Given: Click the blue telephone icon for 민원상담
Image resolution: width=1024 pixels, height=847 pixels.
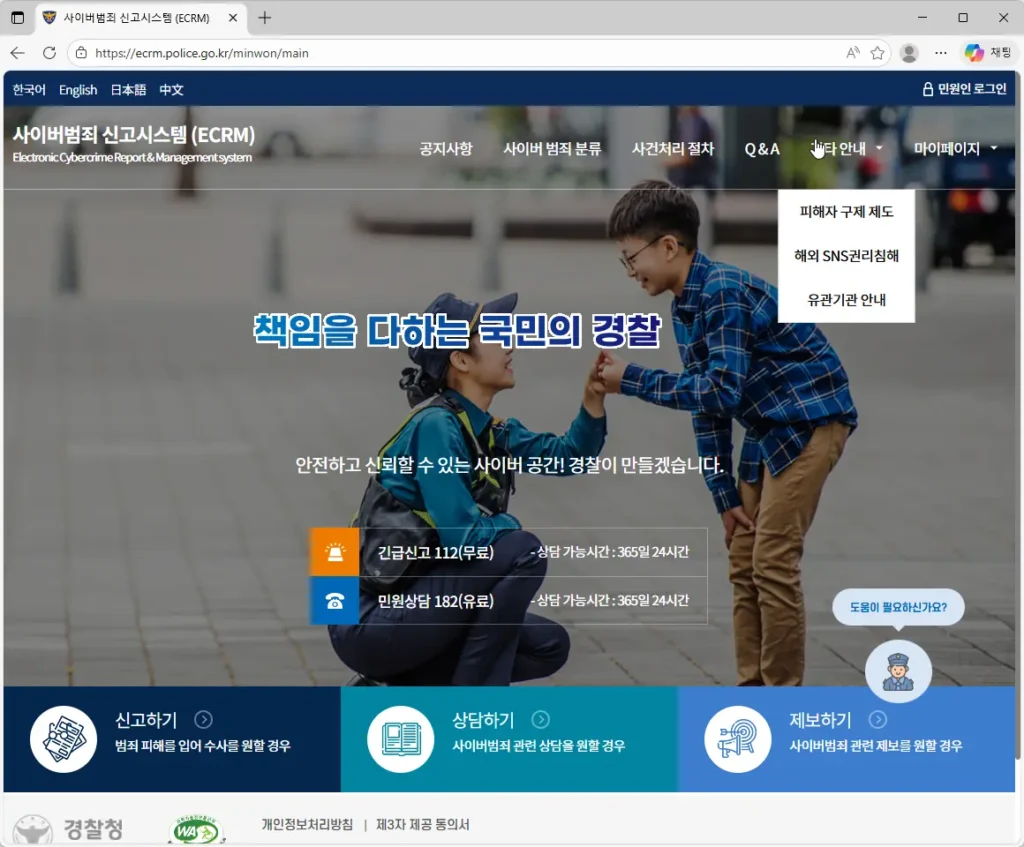Looking at the screenshot, I should click(x=335, y=601).
